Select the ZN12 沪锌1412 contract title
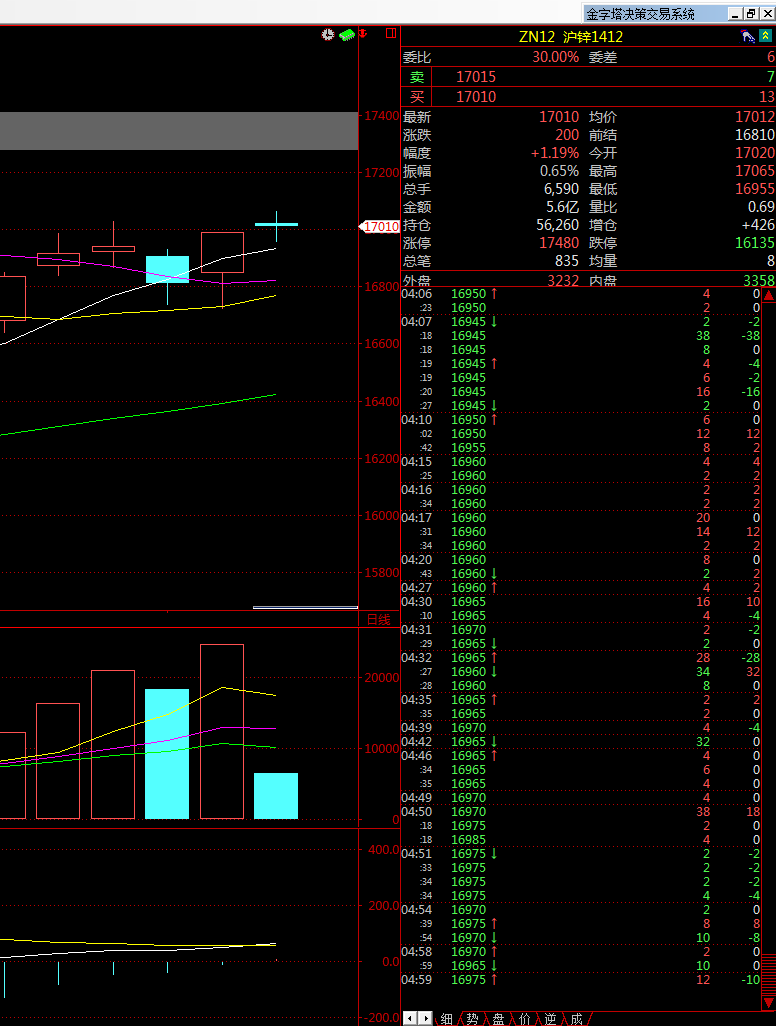776x1026 pixels. pyautogui.click(x=570, y=37)
